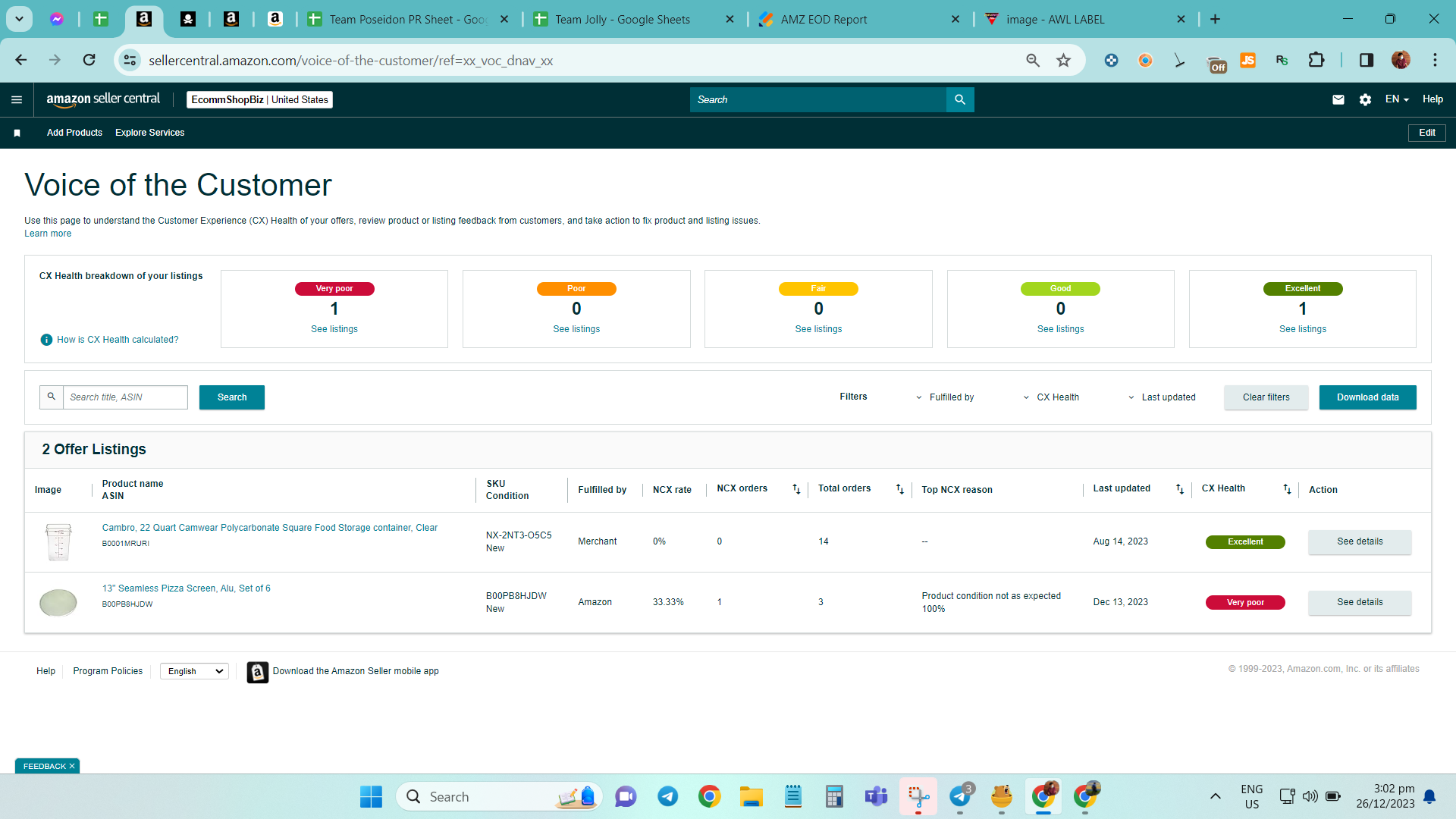See details for 13" Seamless Pizza Screen
The width and height of the screenshot is (1456, 819).
click(x=1360, y=602)
